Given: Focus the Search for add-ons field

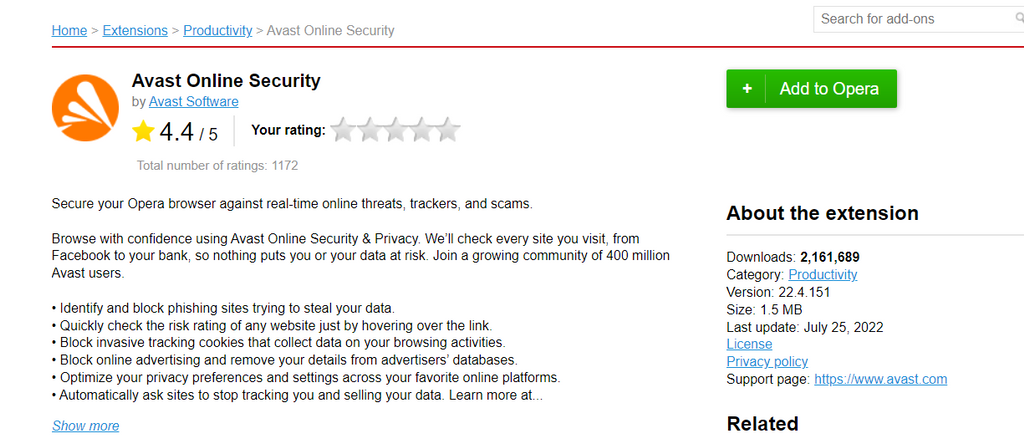Looking at the screenshot, I should point(914,19).
